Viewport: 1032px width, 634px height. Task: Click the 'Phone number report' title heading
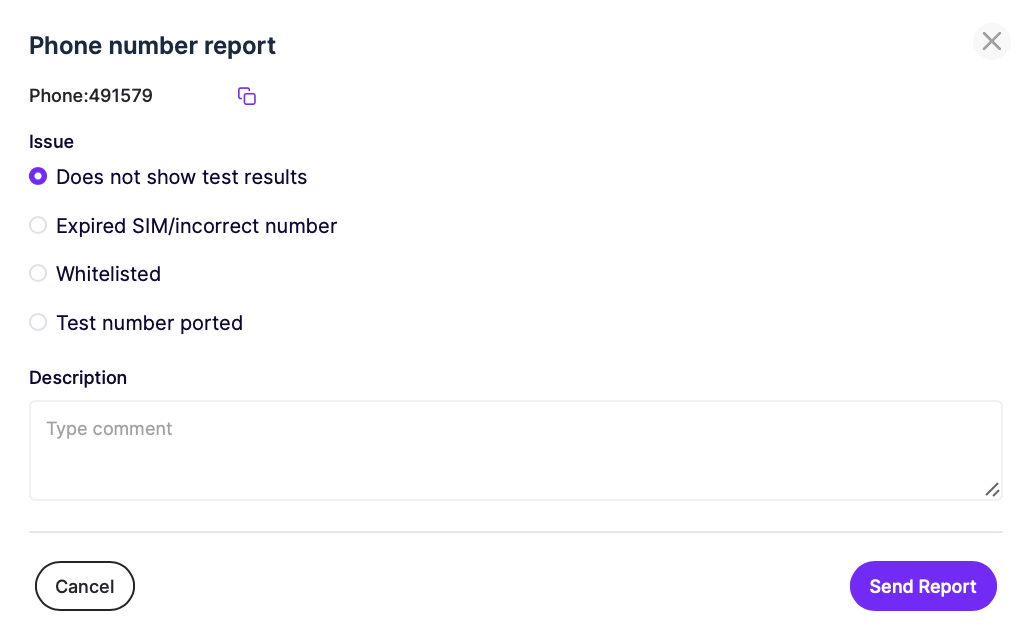152,45
